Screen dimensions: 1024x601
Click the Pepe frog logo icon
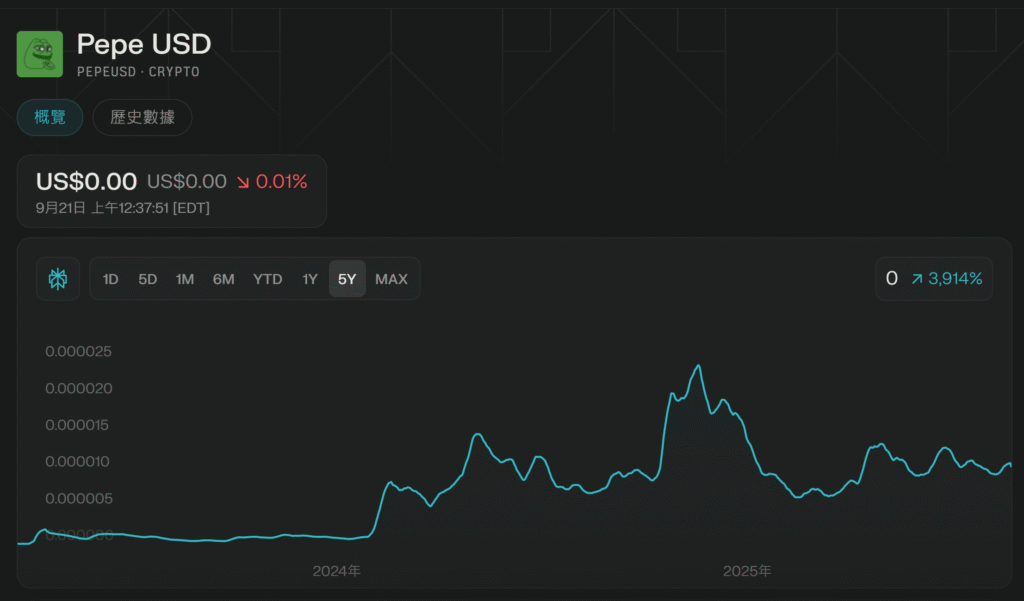coord(40,54)
